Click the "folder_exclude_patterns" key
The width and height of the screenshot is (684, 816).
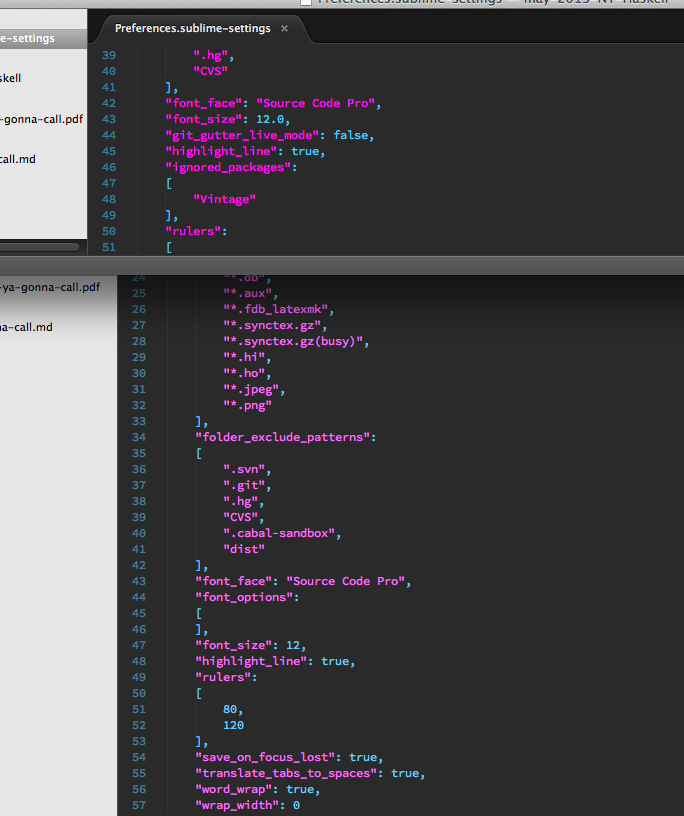click(x=285, y=437)
